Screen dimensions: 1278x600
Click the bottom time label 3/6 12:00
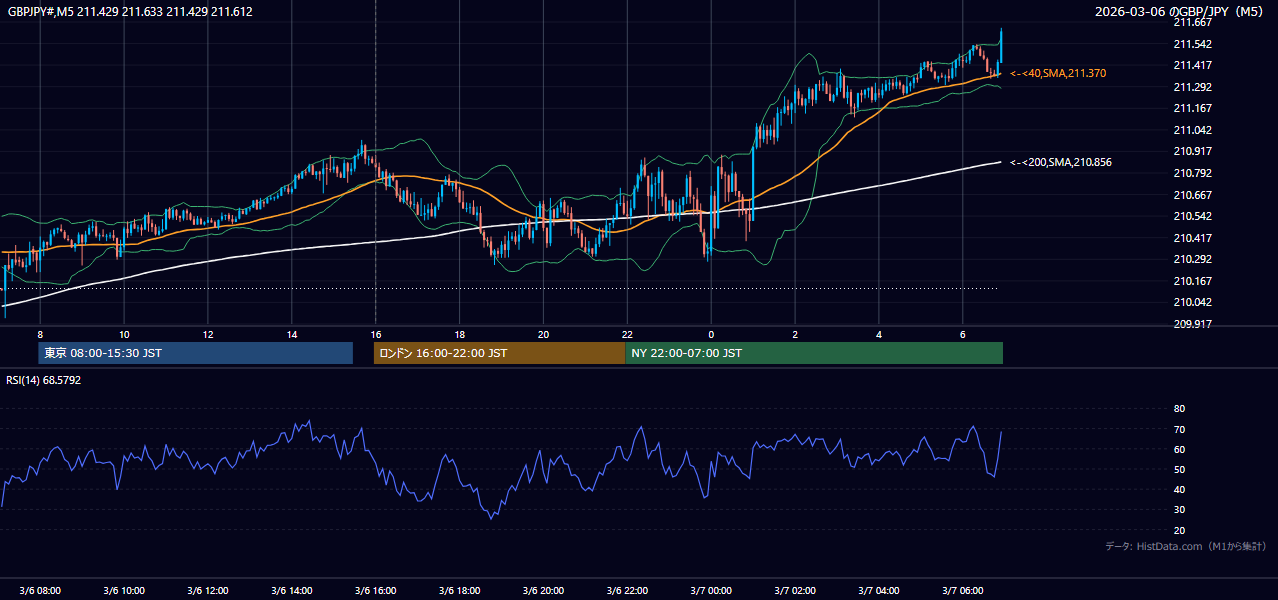pyautogui.click(x=208, y=590)
